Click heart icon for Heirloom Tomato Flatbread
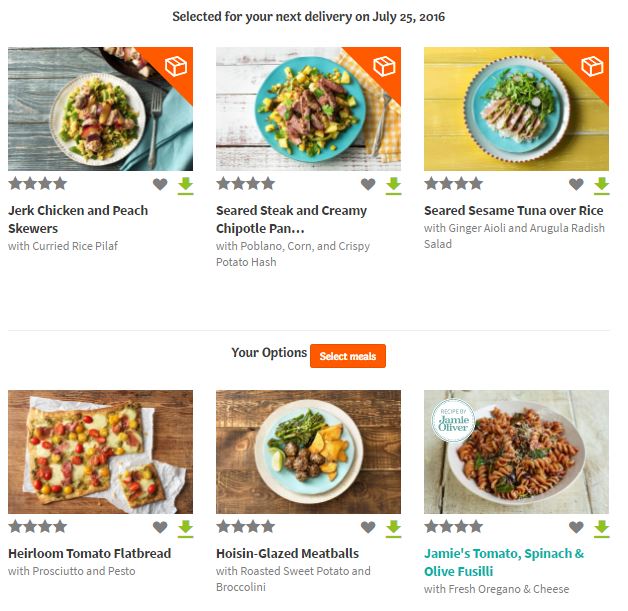This screenshot has width=628, height=611. tap(160, 527)
